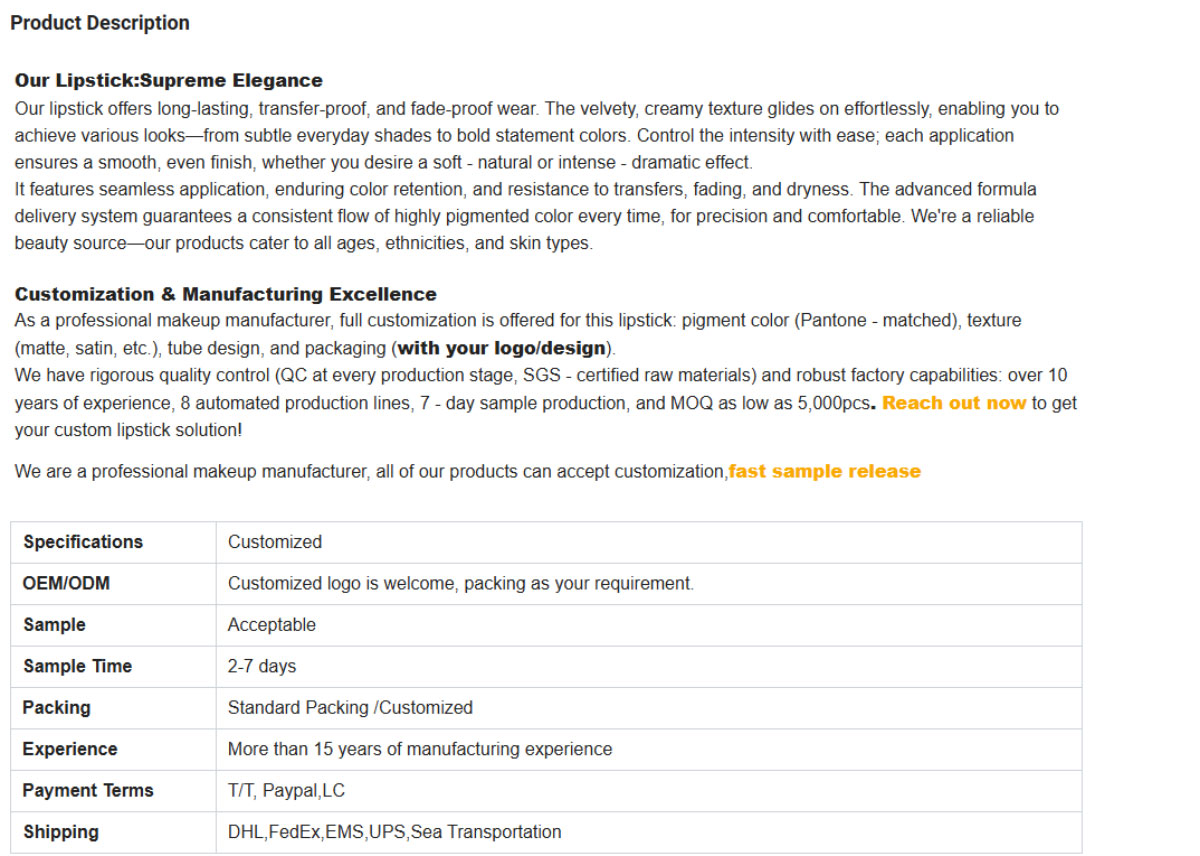The width and height of the screenshot is (1200, 856).
Task: Click 'DHL,FedEx,EMS,UPS,Sea Transportation' cell
Action: coord(649,832)
